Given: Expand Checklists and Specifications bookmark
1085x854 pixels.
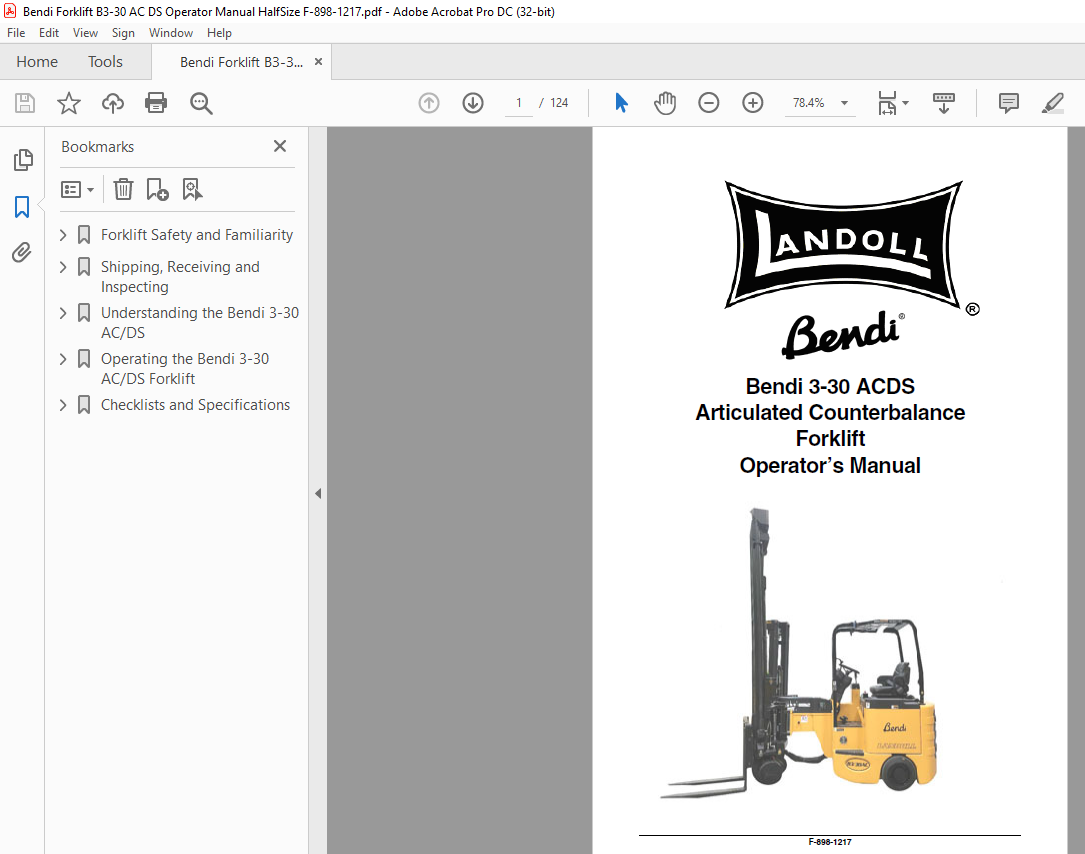Looking at the screenshot, I should 63,405.
